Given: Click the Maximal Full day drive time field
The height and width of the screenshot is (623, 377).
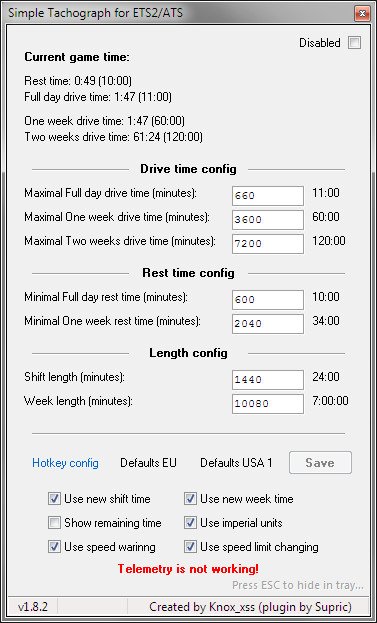Looking at the screenshot, I should point(268,196).
